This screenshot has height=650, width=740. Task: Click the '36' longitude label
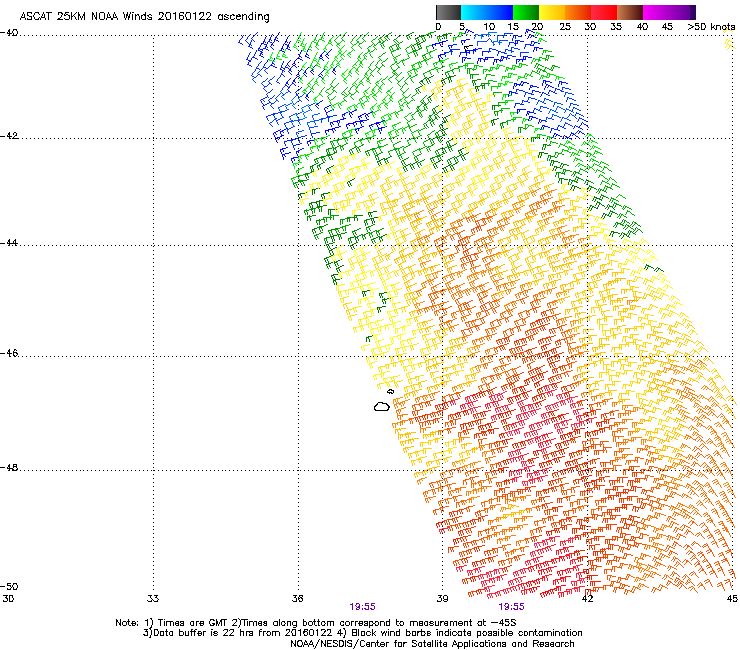[x=298, y=599]
